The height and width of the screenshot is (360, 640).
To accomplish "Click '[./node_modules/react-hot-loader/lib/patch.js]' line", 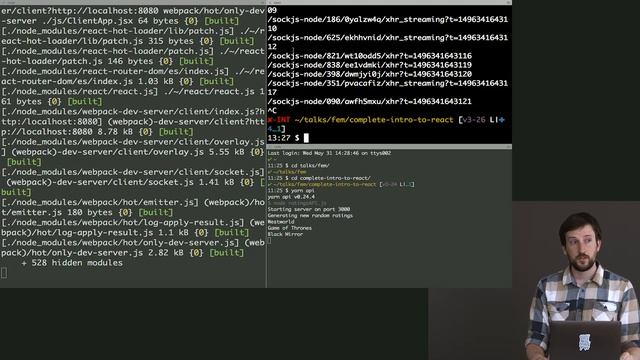I will [133, 31].
